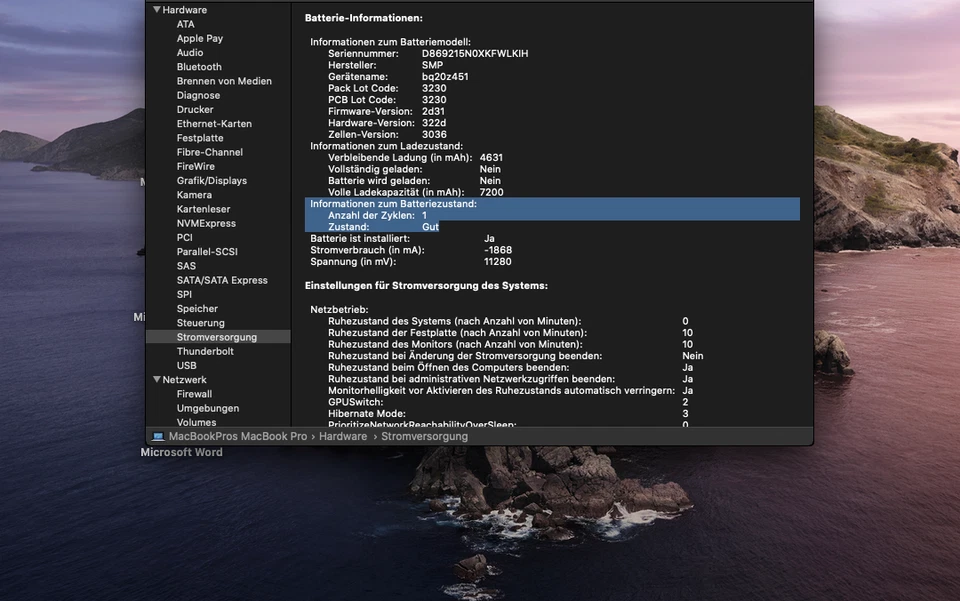
Task: Select Apple Pay in the sidebar
Action: pos(200,39)
